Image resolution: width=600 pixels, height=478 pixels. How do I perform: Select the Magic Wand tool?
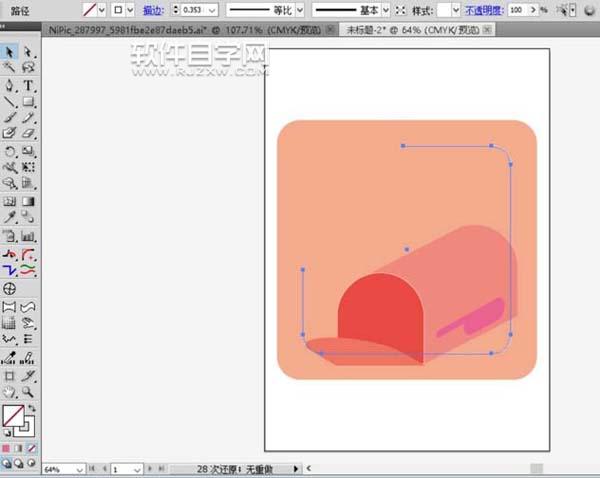point(9,68)
